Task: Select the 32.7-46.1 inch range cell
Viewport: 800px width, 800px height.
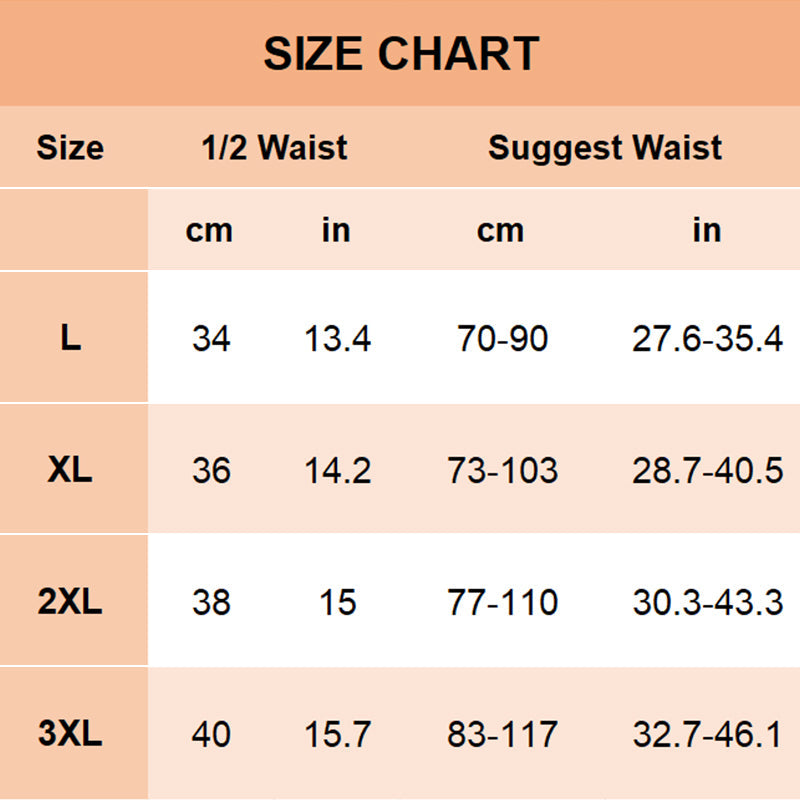Action: coord(706,736)
